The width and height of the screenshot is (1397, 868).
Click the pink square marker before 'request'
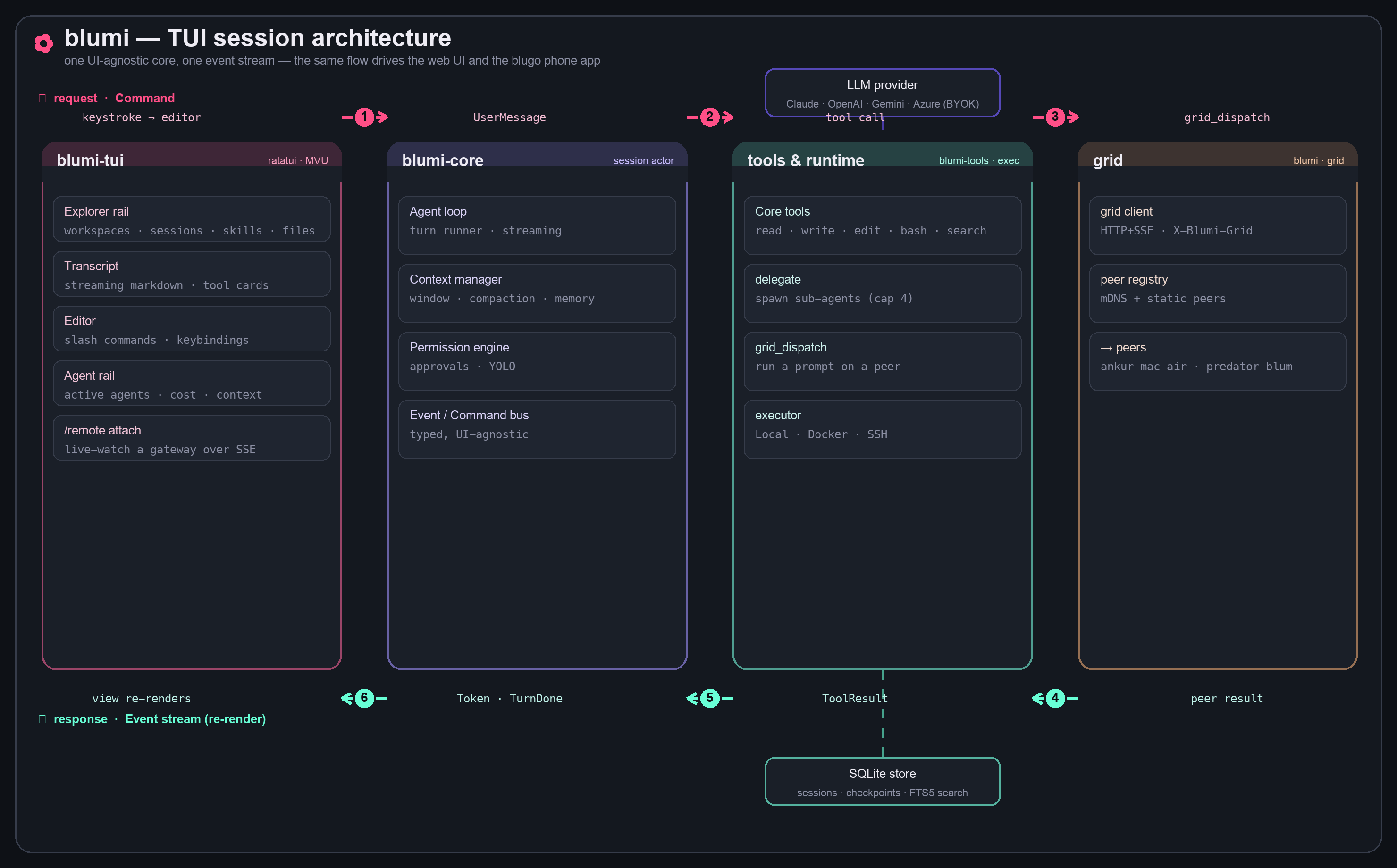(x=42, y=99)
